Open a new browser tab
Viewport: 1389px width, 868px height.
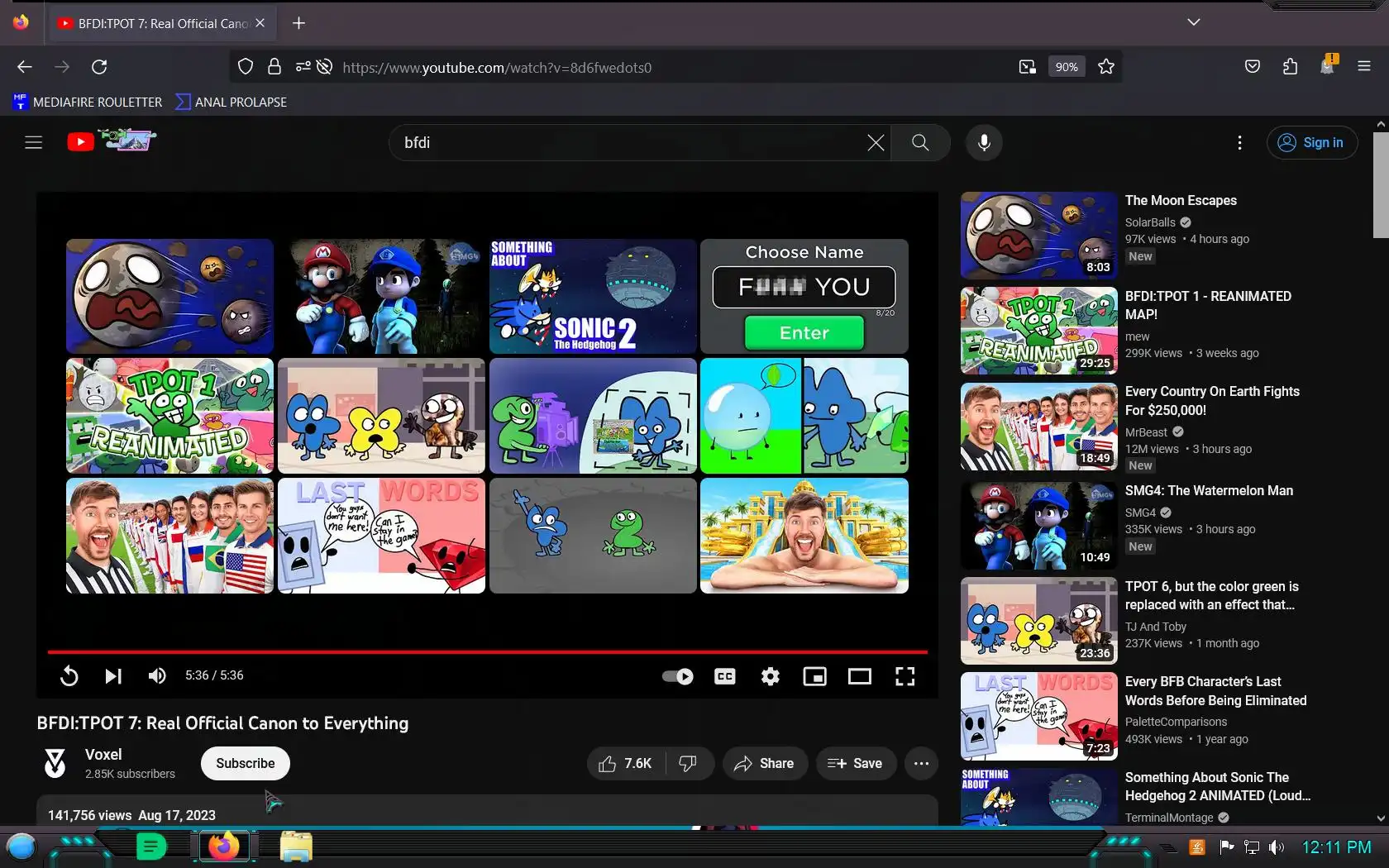(299, 23)
